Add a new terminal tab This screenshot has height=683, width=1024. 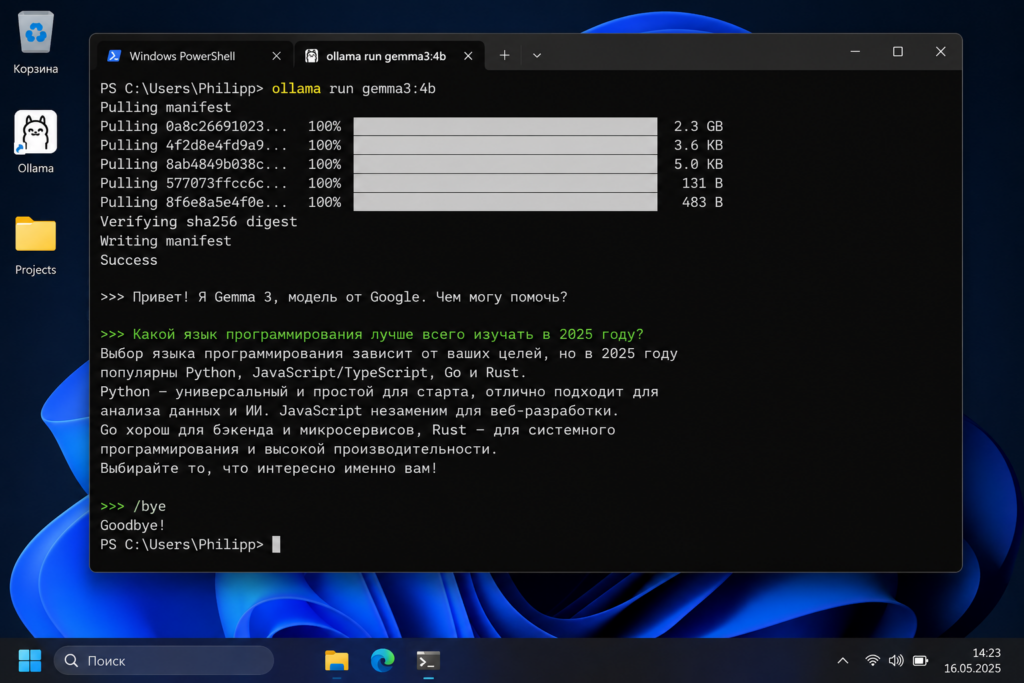coord(504,56)
